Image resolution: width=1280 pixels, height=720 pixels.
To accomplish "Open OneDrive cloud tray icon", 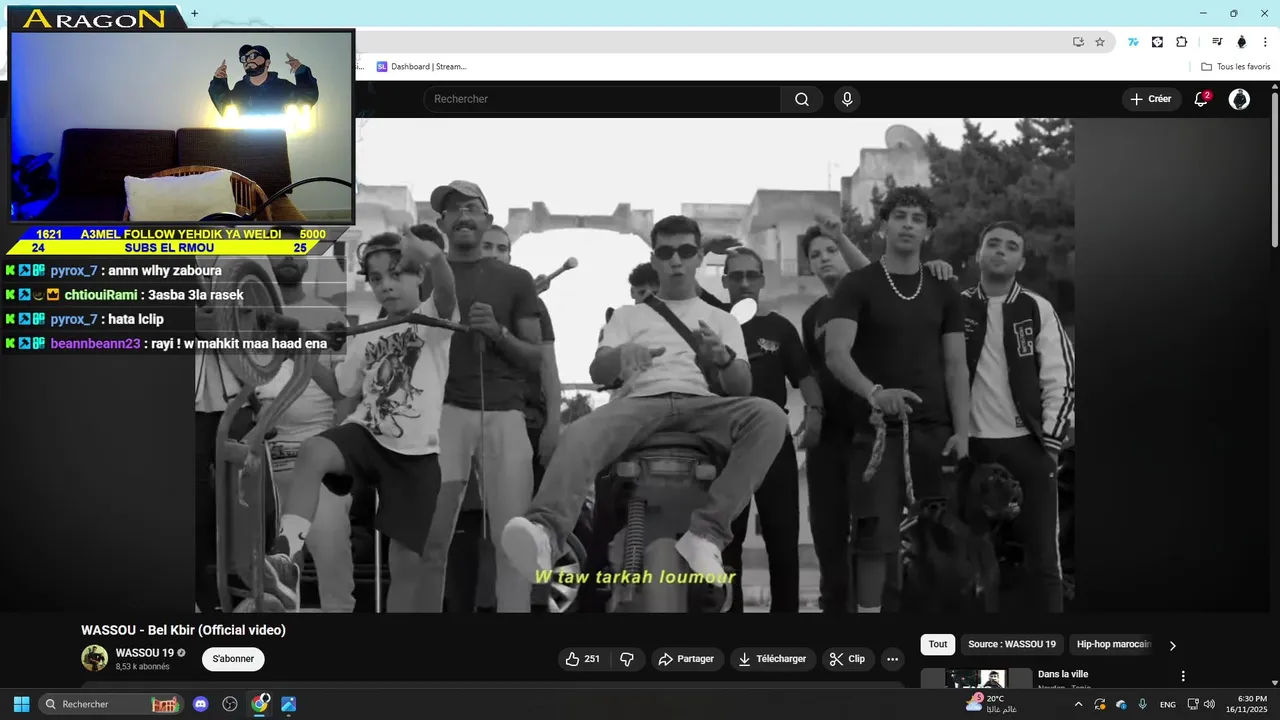I will coord(1121,704).
